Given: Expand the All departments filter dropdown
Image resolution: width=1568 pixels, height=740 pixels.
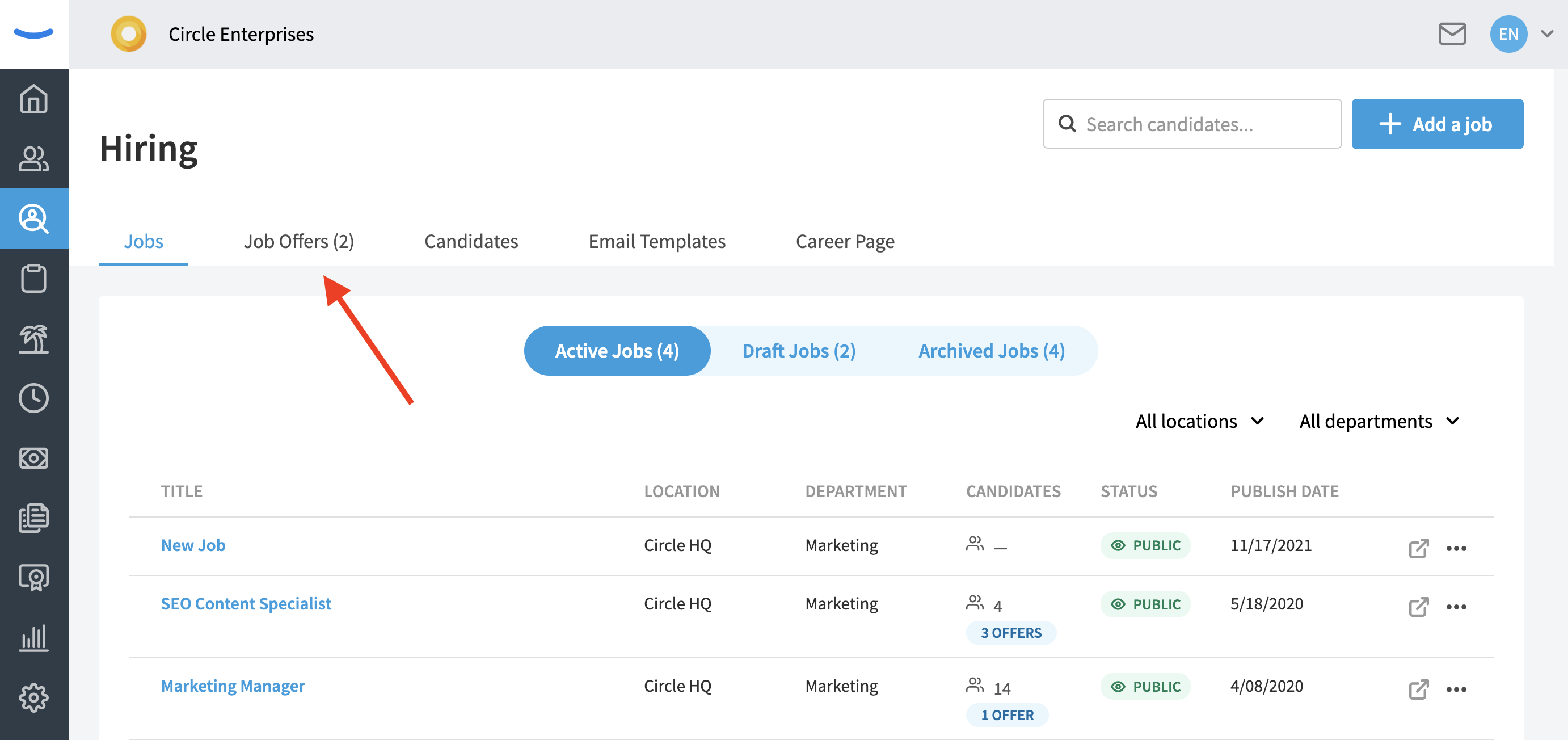Looking at the screenshot, I should coord(1379,421).
